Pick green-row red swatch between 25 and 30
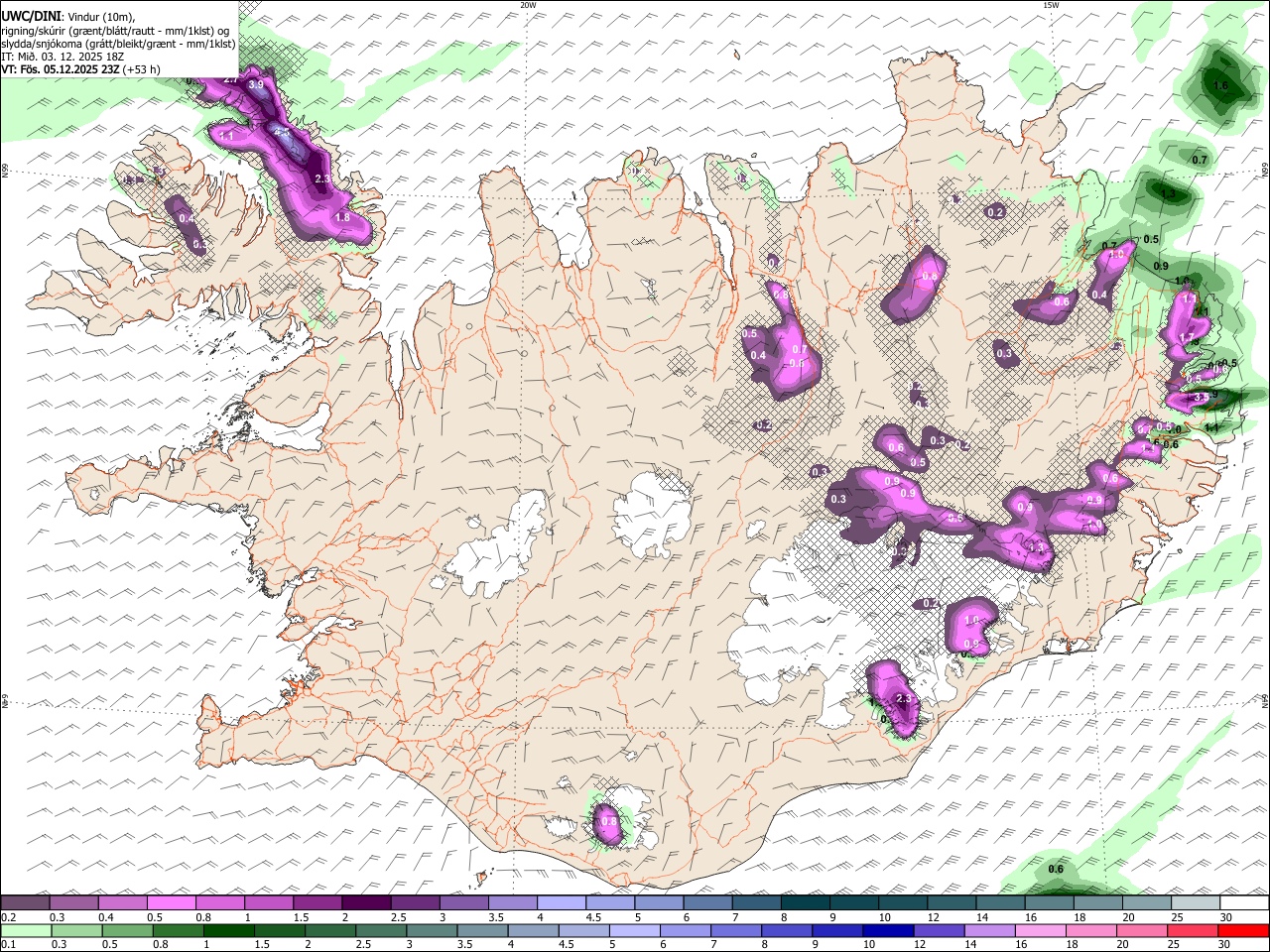The image size is (1270, 952). [1193, 930]
